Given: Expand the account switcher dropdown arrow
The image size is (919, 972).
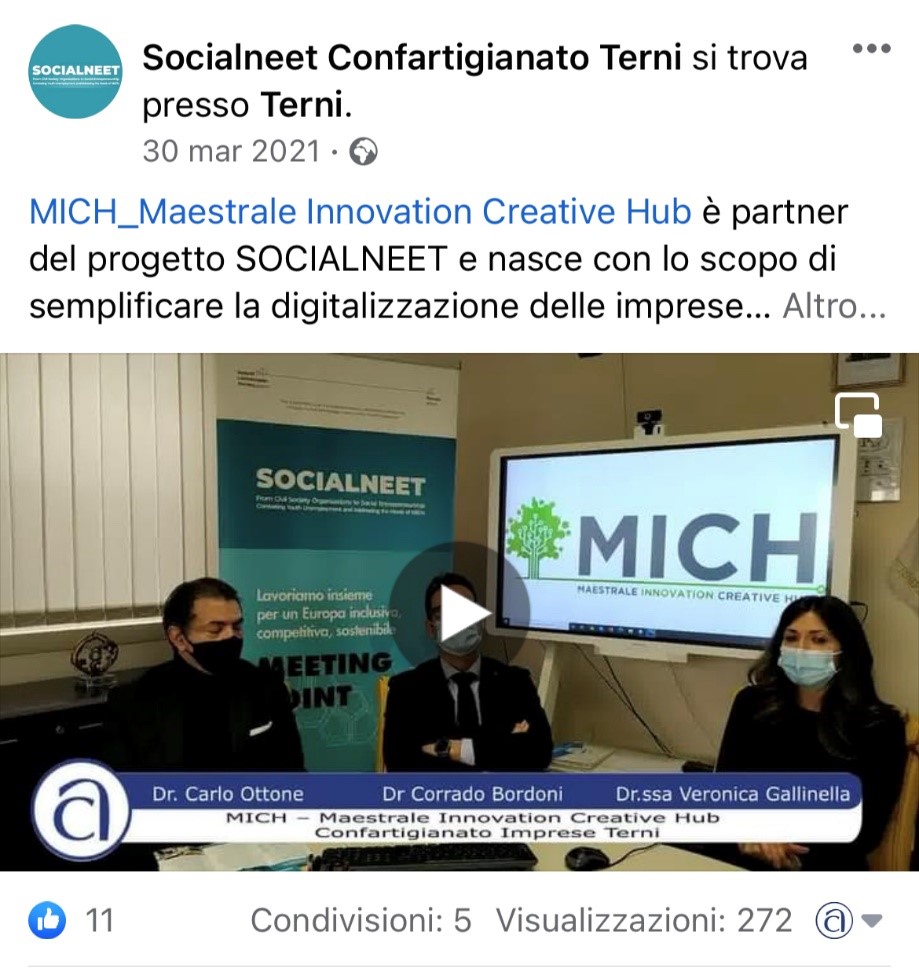Looking at the screenshot, I should coord(872,921).
